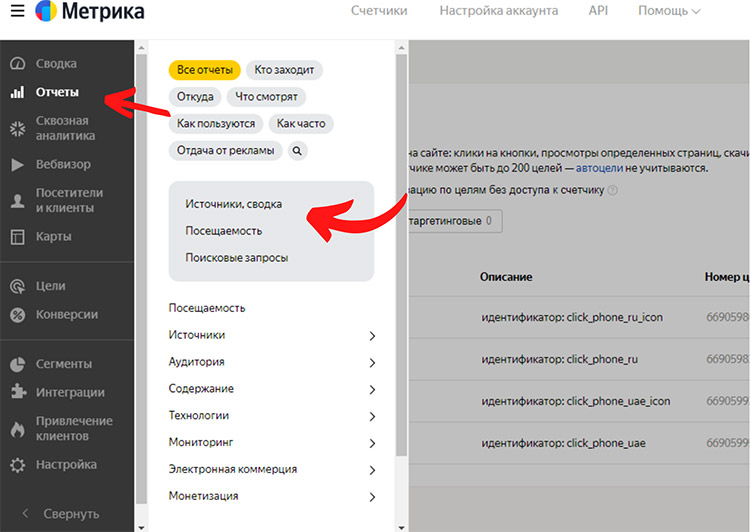Click the Конверсии percent icon
The height and width of the screenshot is (532, 750).
coord(17,315)
